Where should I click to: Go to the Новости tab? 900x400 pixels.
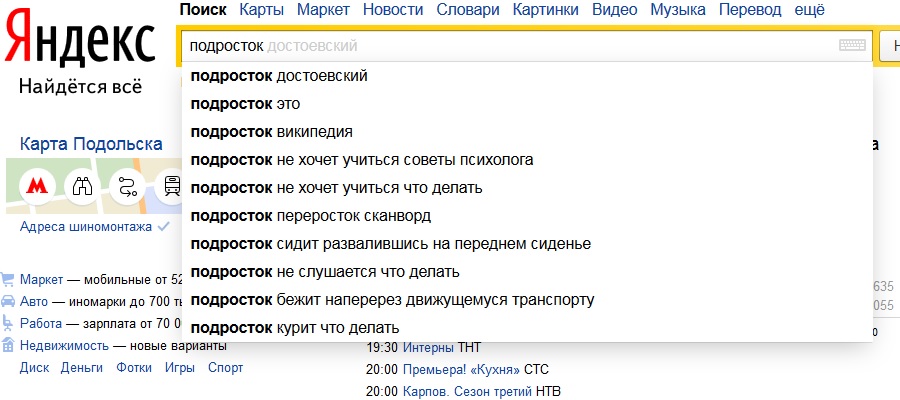click(x=393, y=10)
